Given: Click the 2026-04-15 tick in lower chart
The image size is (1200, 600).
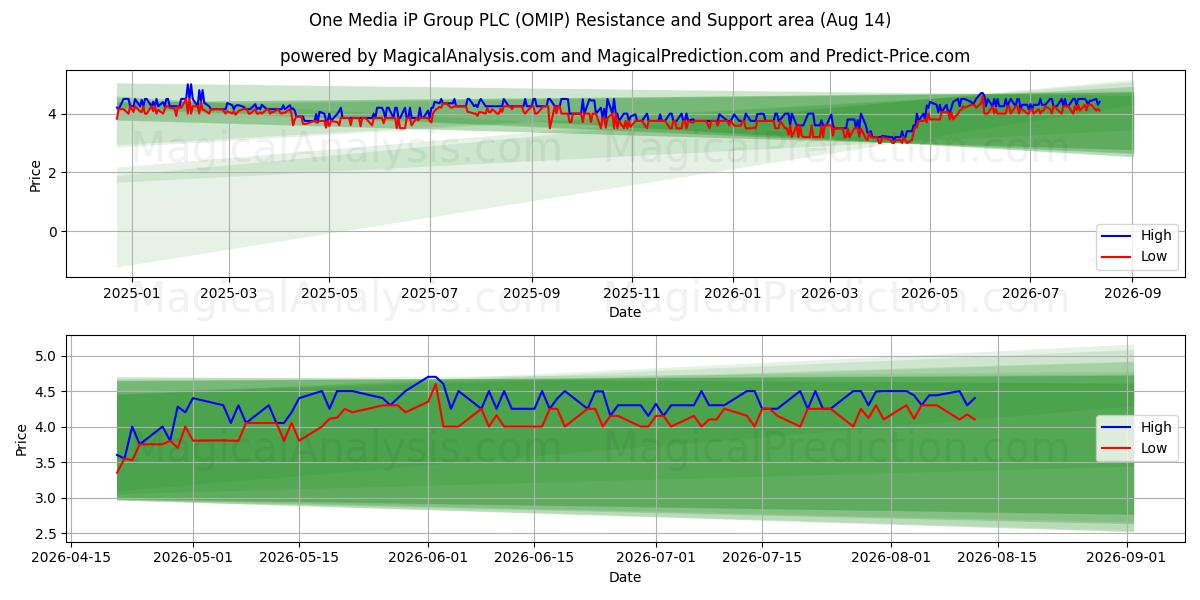Looking at the screenshot, I should 72,558.
